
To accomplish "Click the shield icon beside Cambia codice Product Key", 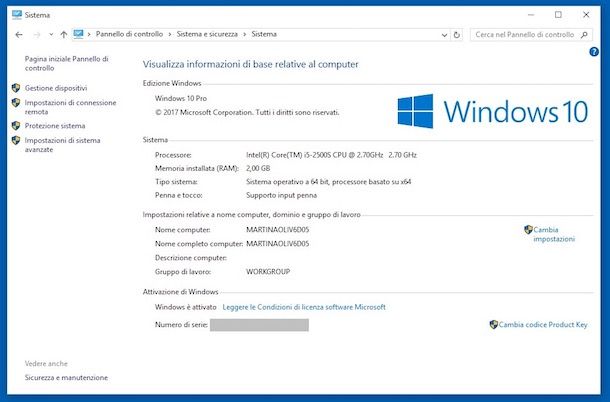I will (x=494, y=325).
